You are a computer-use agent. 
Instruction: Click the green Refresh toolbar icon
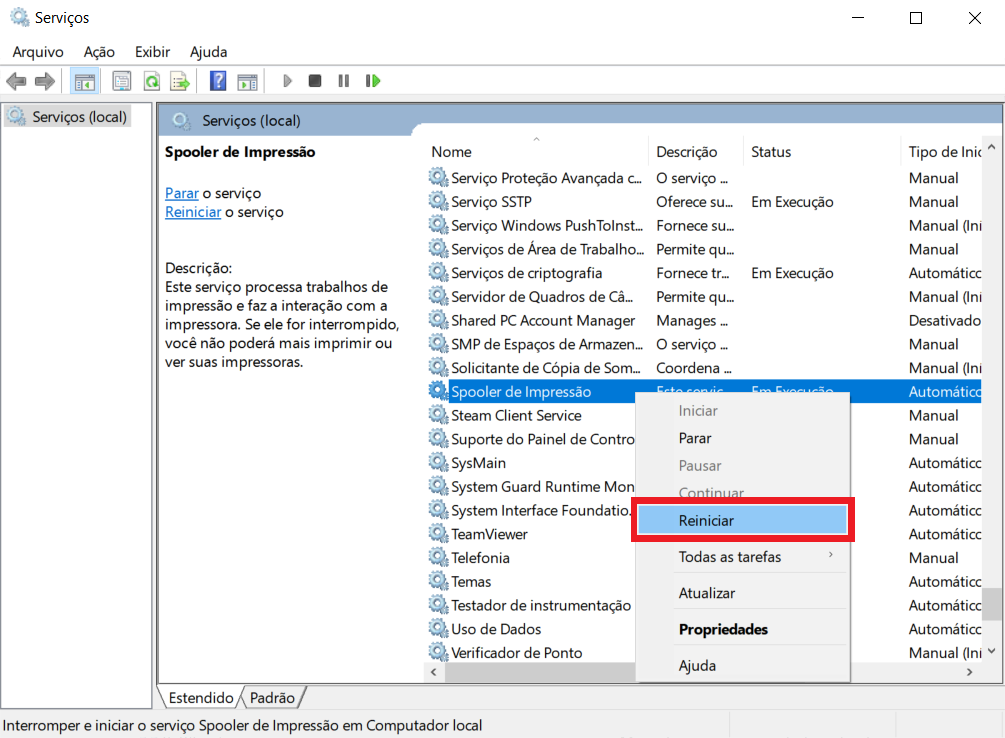pos(151,81)
